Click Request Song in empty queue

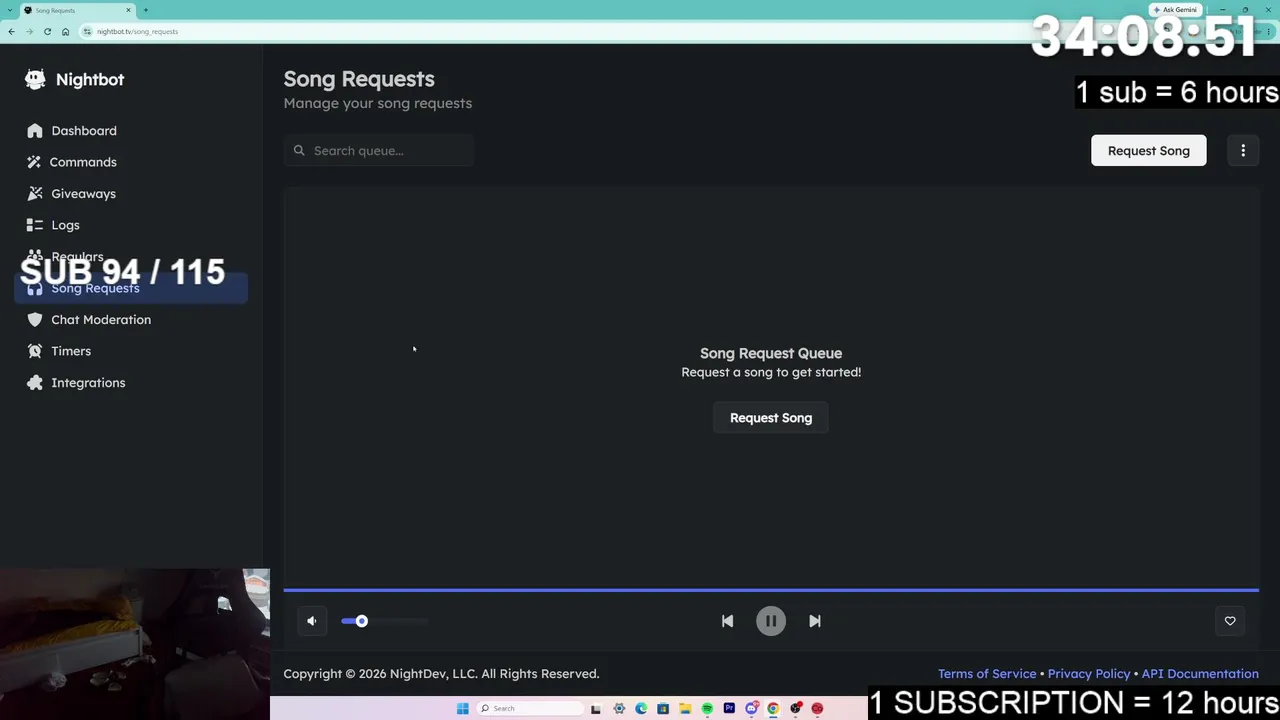coord(771,418)
